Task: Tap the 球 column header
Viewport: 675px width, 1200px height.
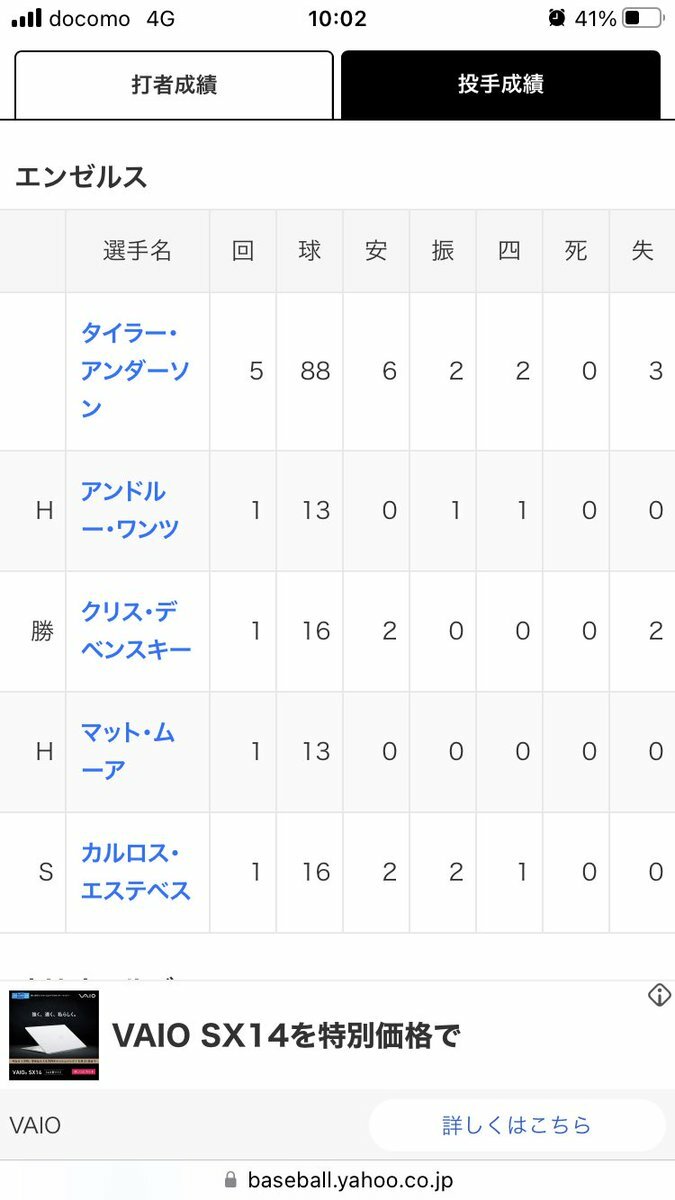Action: click(310, 251)
